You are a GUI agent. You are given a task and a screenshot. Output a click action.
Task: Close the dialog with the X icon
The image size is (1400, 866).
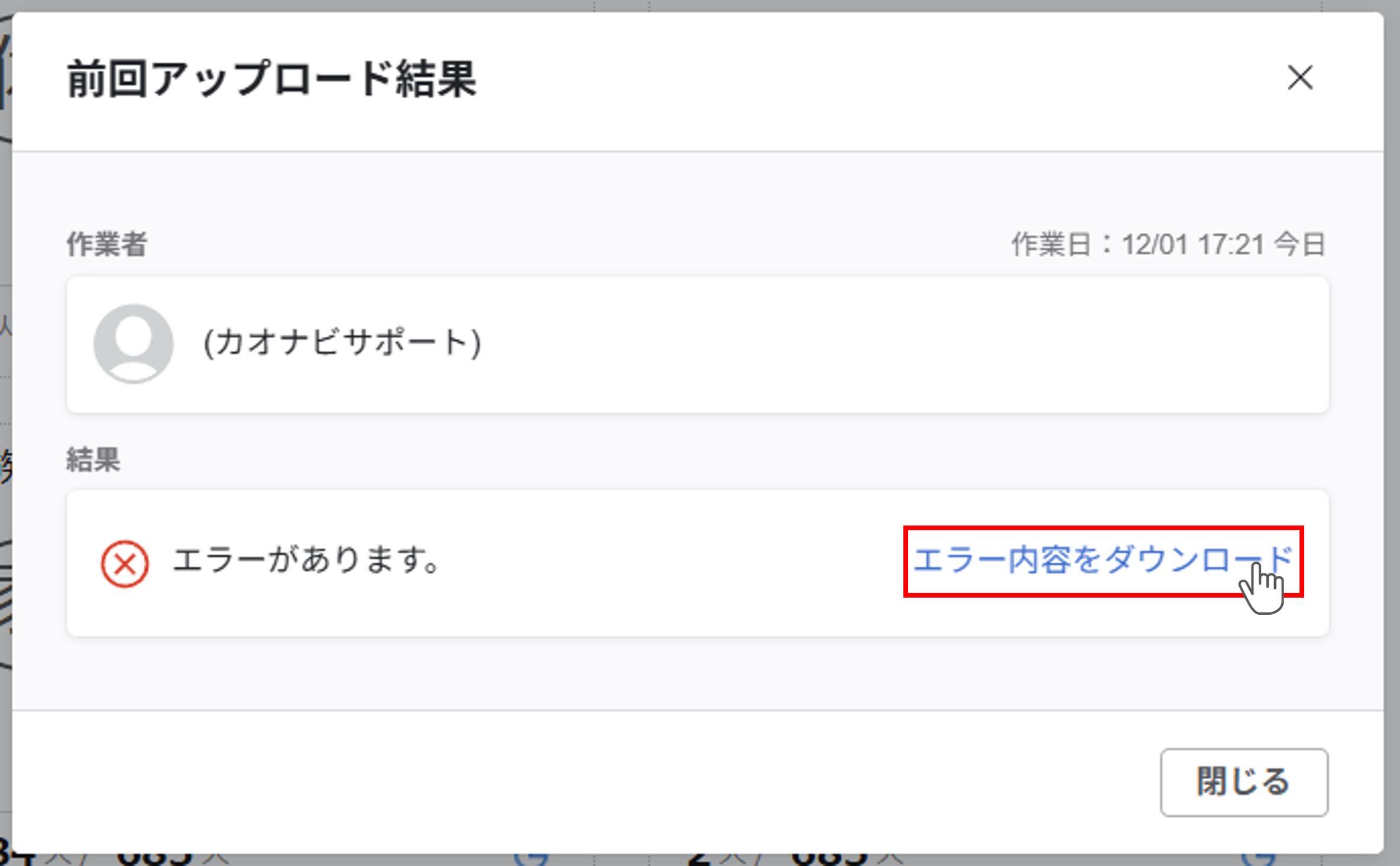[x=1300, y=78]
